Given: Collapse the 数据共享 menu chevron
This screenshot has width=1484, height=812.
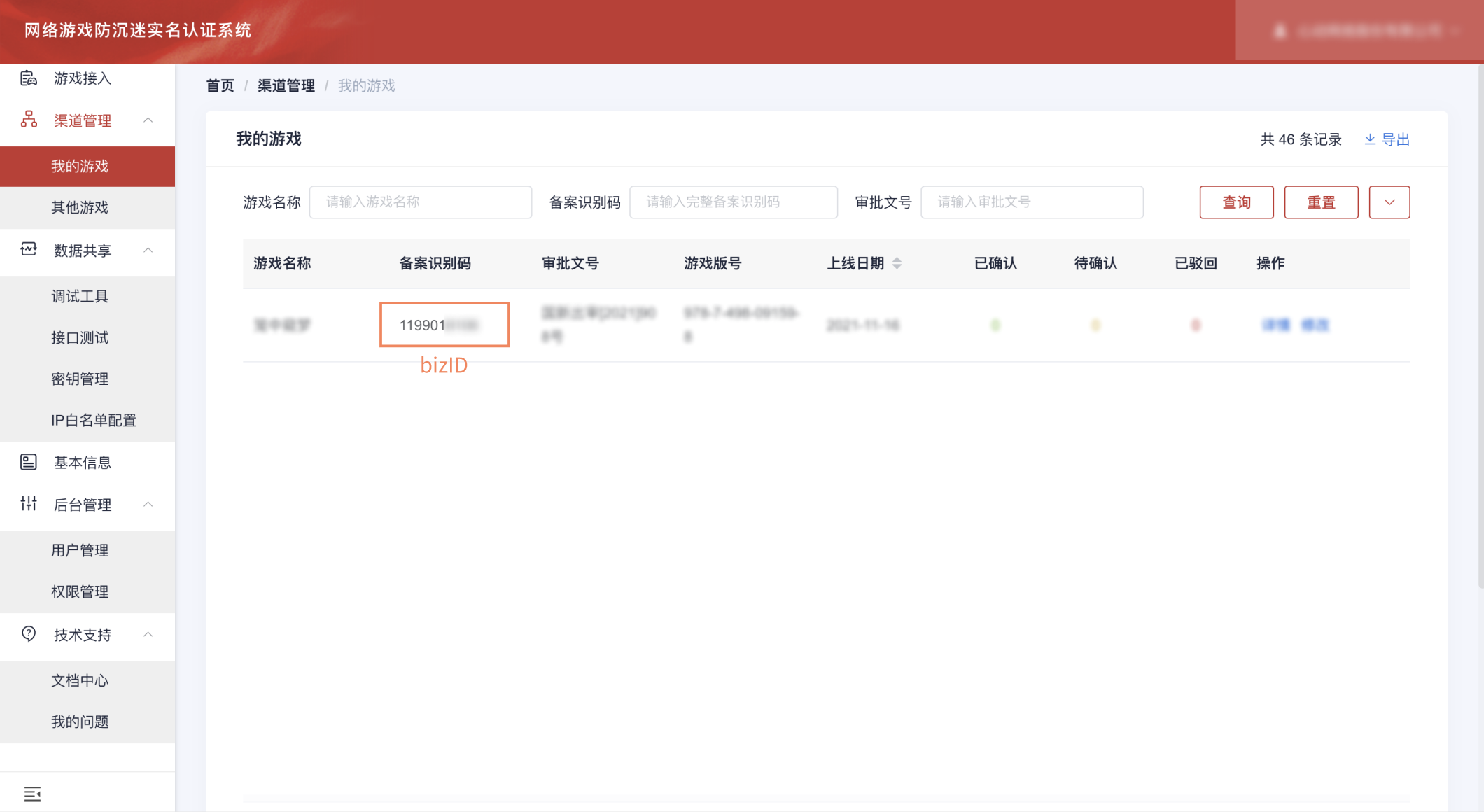Looking at the screenshot, I should point(148,251).
